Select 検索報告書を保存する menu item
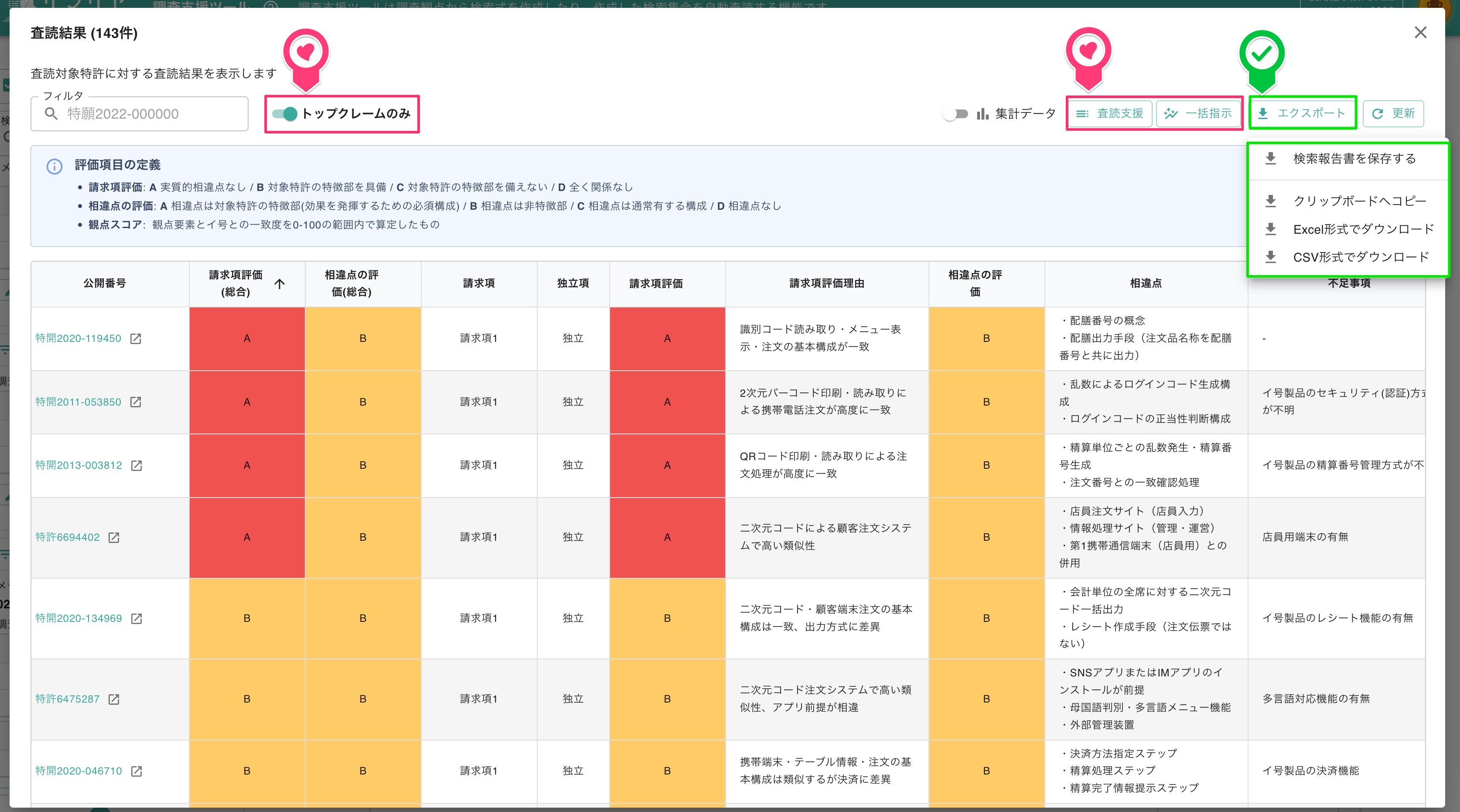1460x812 pixels. [x=1348, y=159]
